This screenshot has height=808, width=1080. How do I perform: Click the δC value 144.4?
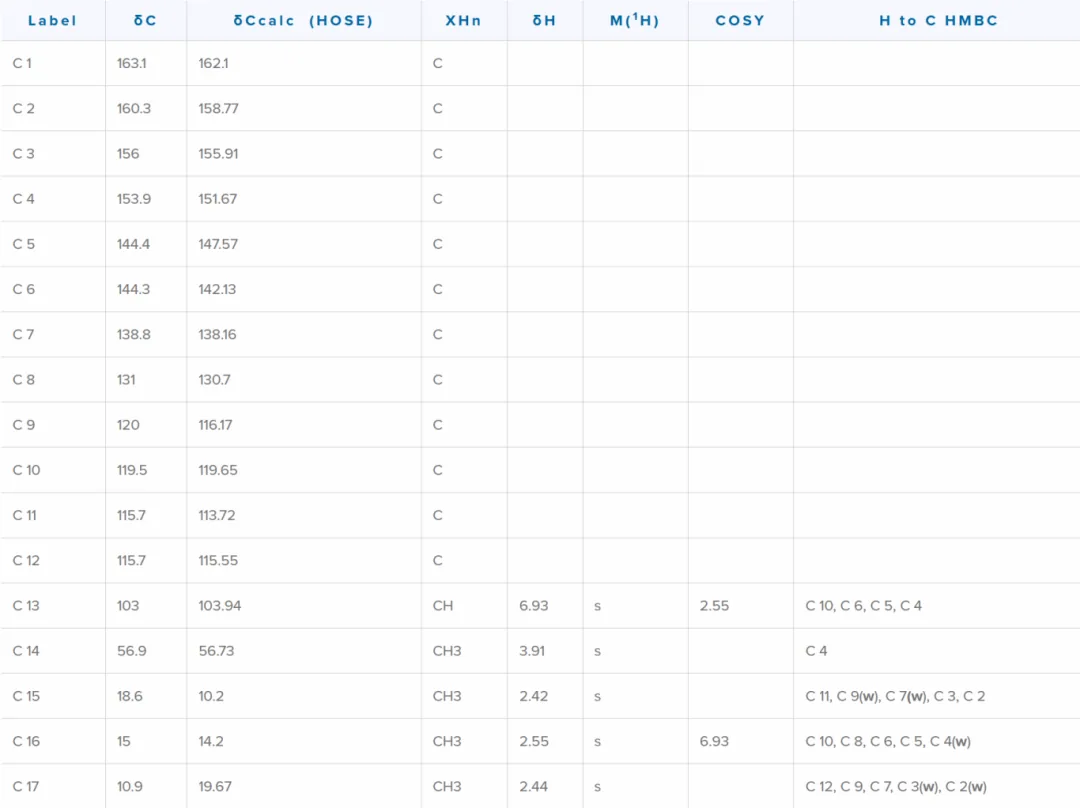point(133,245)
